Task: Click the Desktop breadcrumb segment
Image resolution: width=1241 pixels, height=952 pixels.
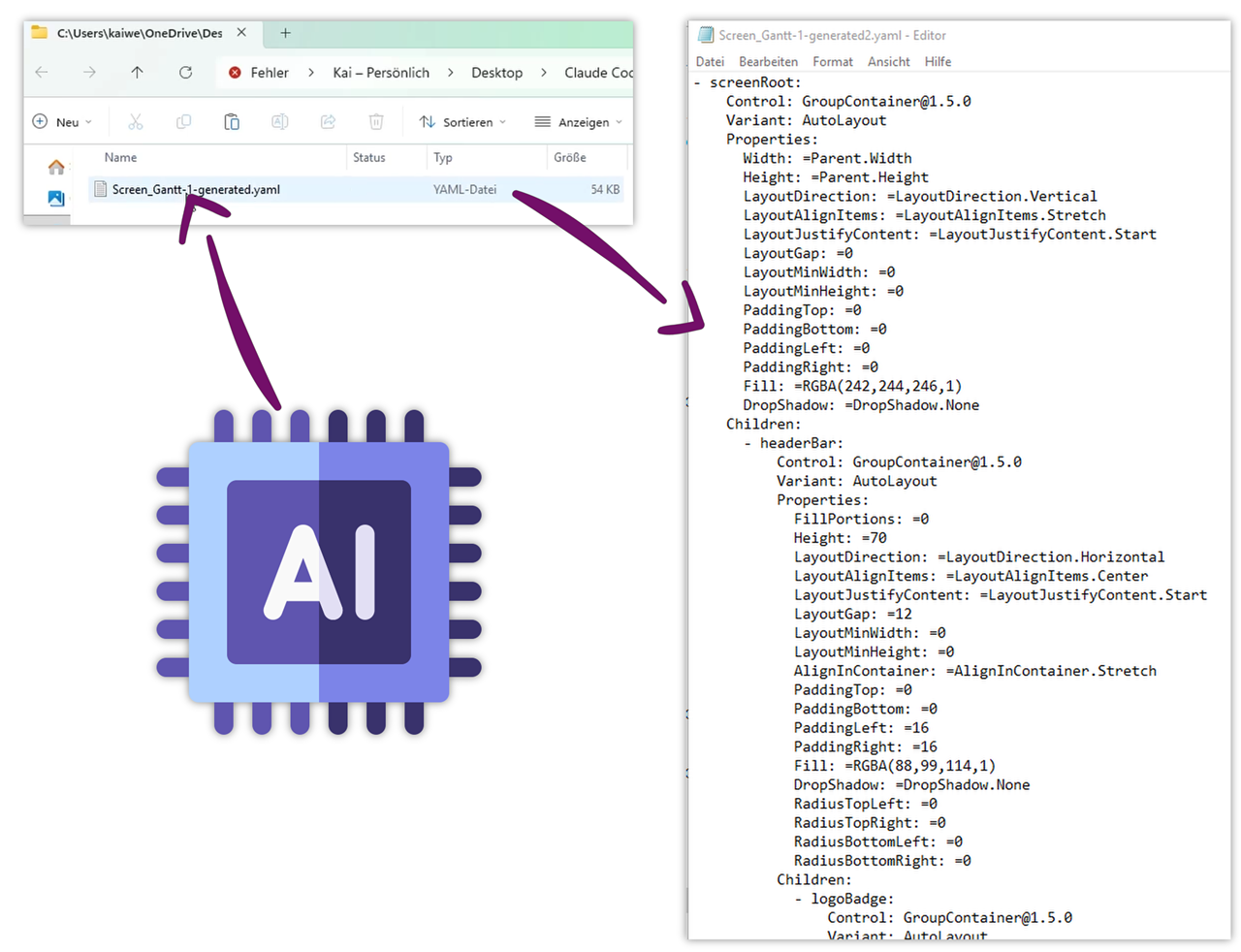Action: (496, 73)
